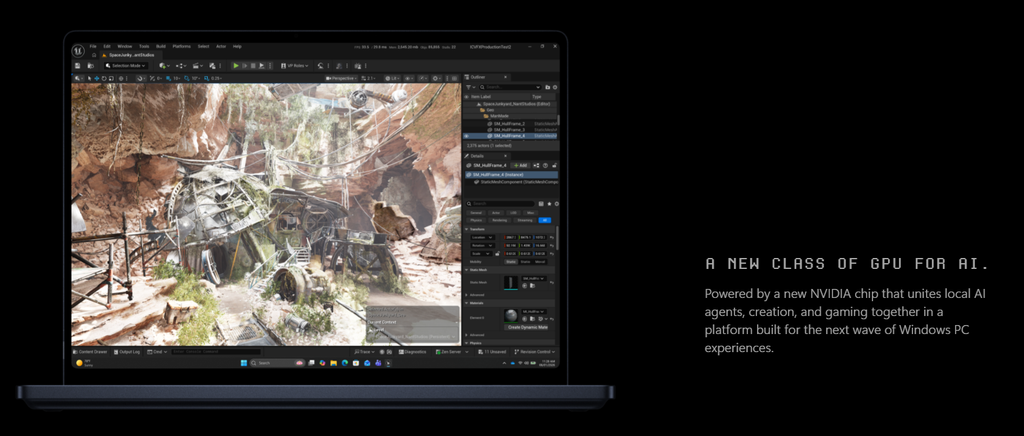The width and height of the screenshot is (1024, 436).
Task: Activate the translate move gizmo tool
Action: [97, 78]
